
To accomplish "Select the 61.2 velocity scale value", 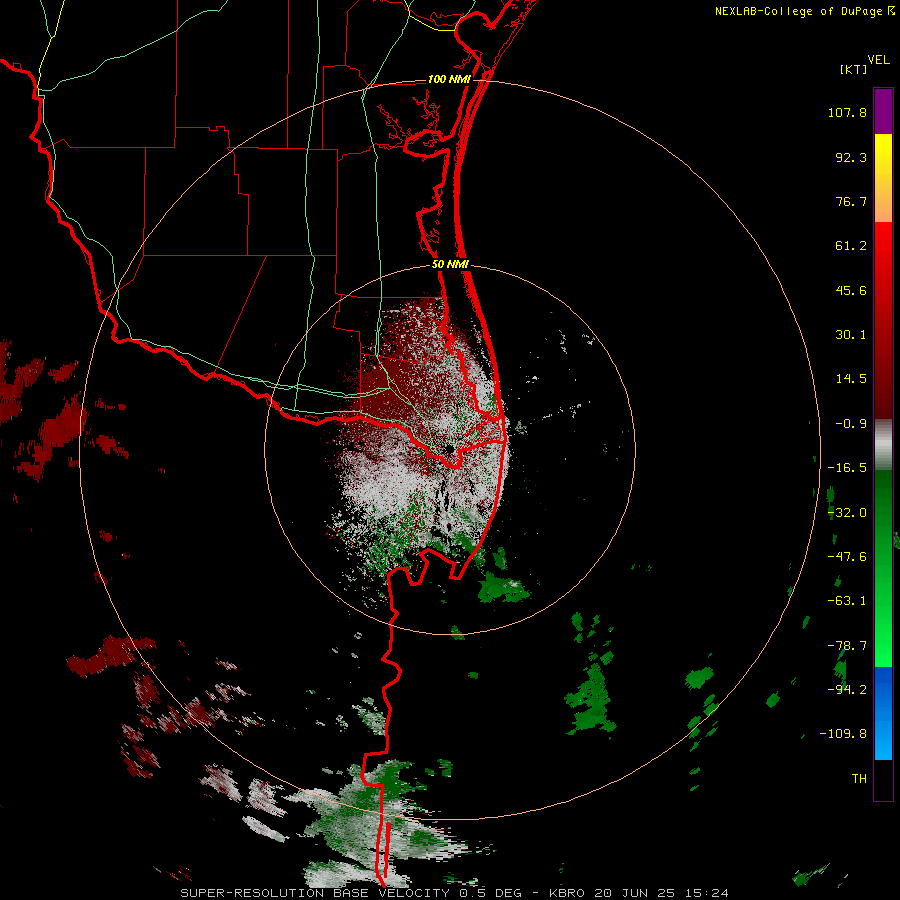I will [x=851, y=246].
